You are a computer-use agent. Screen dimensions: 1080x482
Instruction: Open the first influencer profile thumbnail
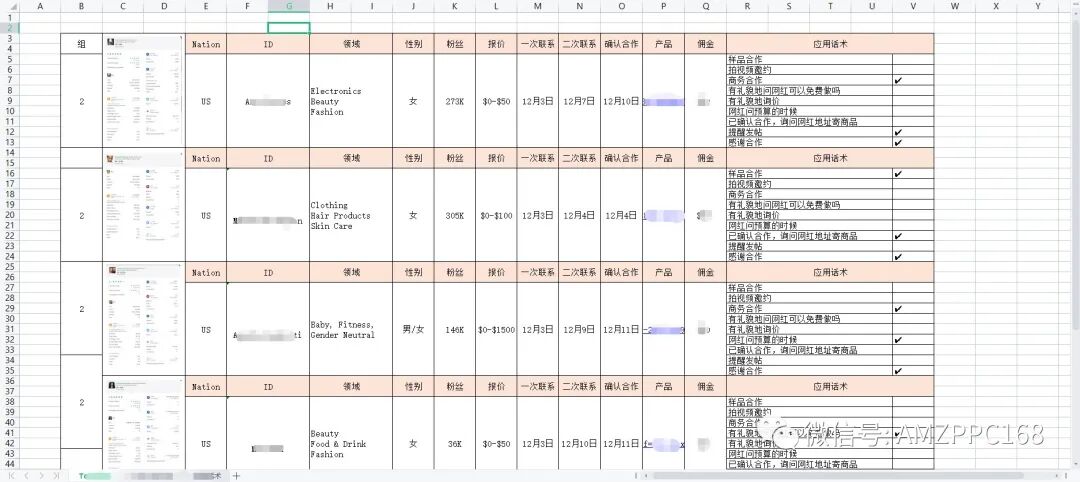(144, 90)
